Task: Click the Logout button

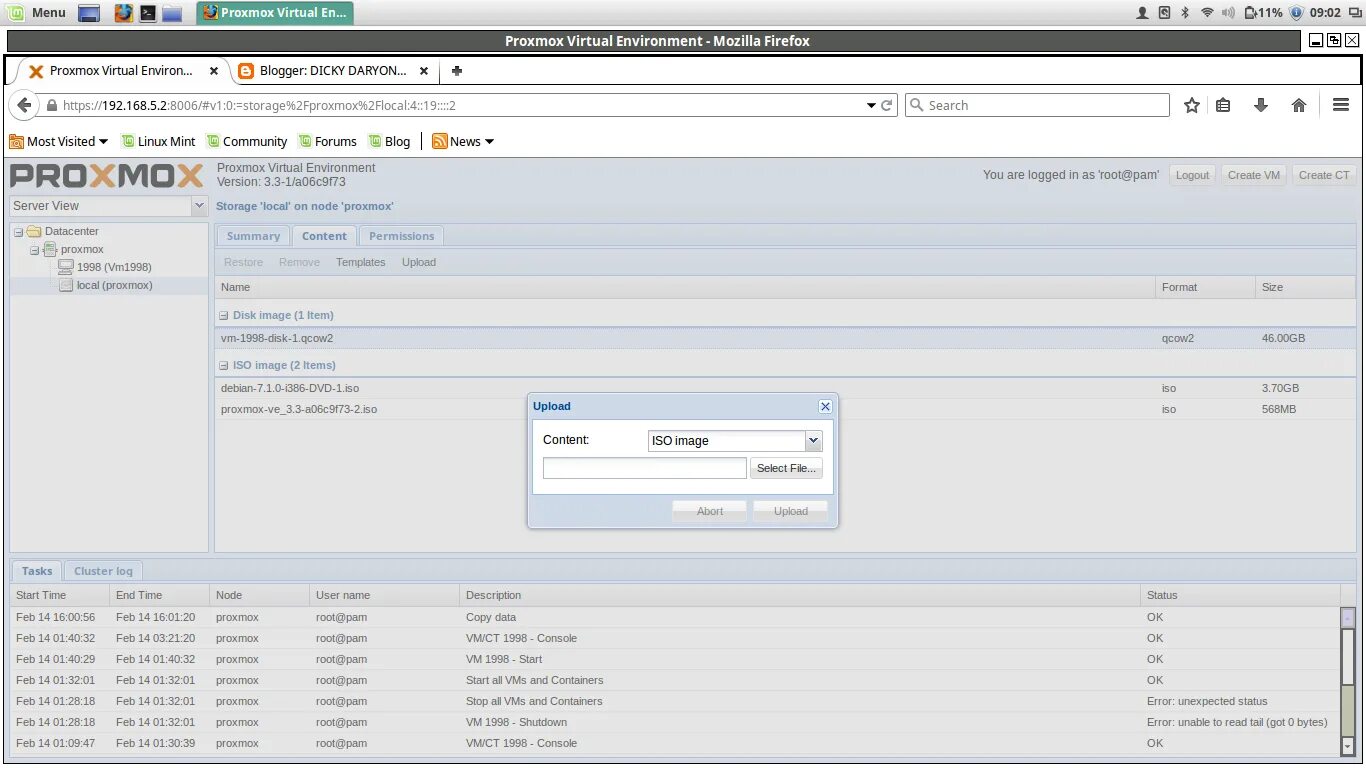Action: (x=1192, y=175)
